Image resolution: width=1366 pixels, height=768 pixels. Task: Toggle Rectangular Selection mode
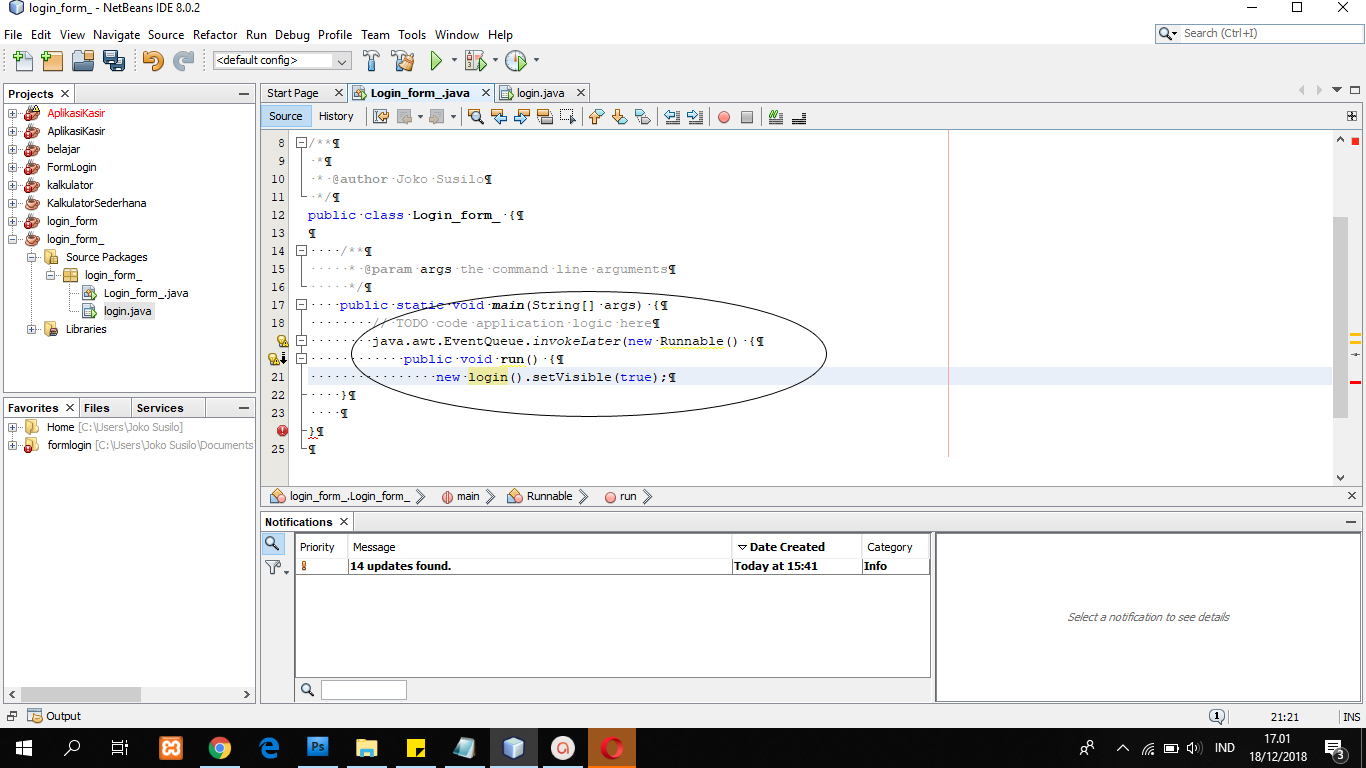[x=566, y=117]
